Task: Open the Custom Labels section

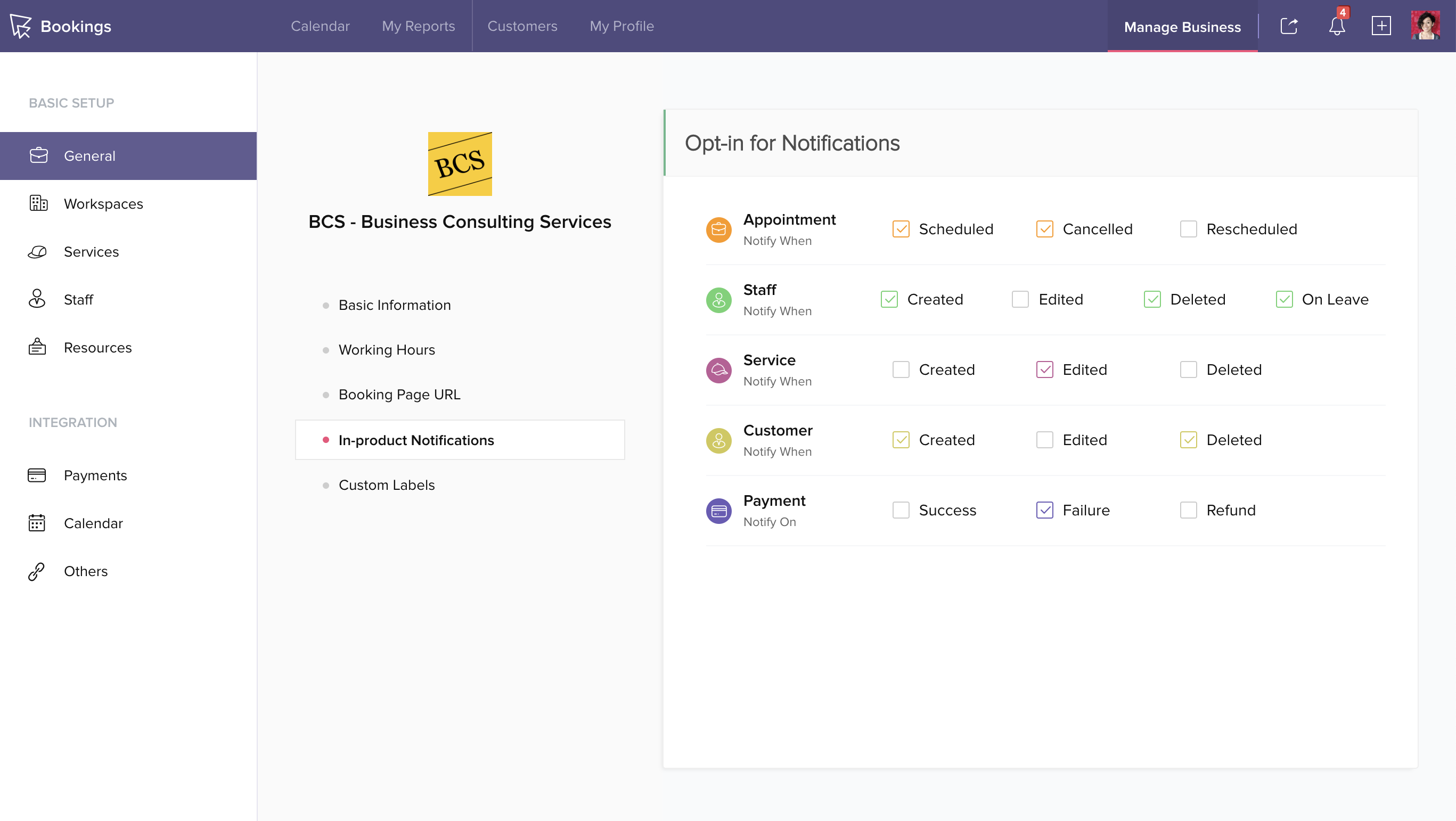Action: (x=387, y=485)
